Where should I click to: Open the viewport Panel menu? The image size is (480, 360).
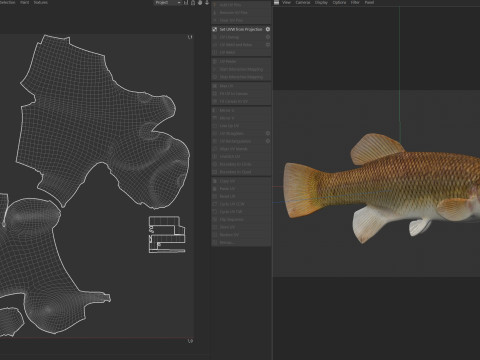pyautogui.click(x=369, y=2)
